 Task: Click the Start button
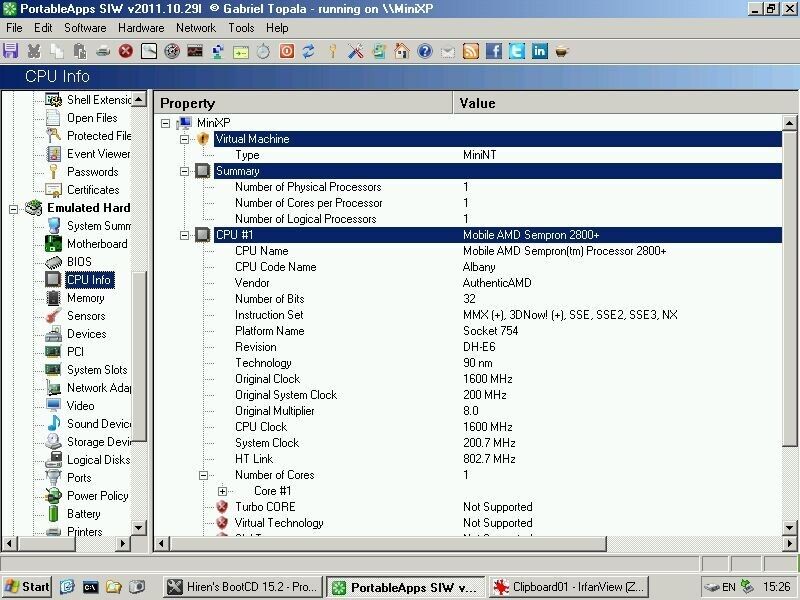[27, 587]
